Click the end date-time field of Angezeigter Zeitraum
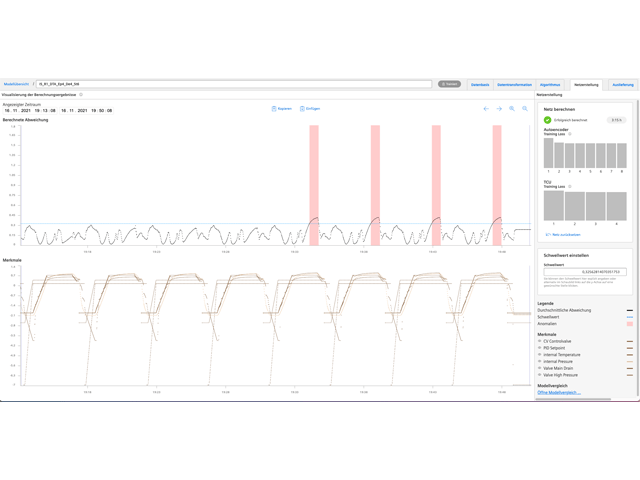 tap(87, 111)
